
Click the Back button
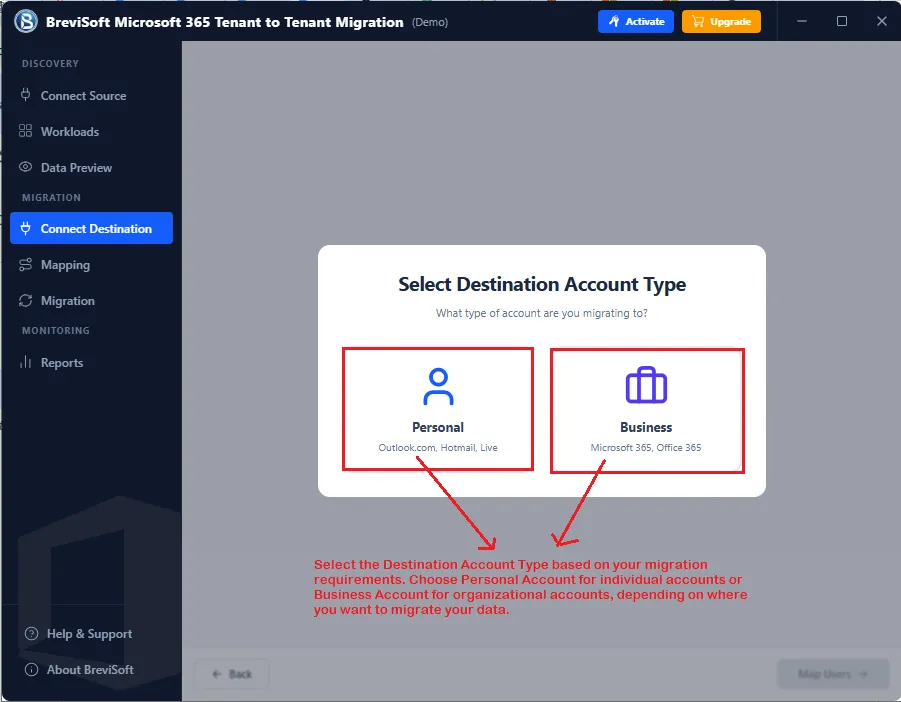[x=232, y=674]
